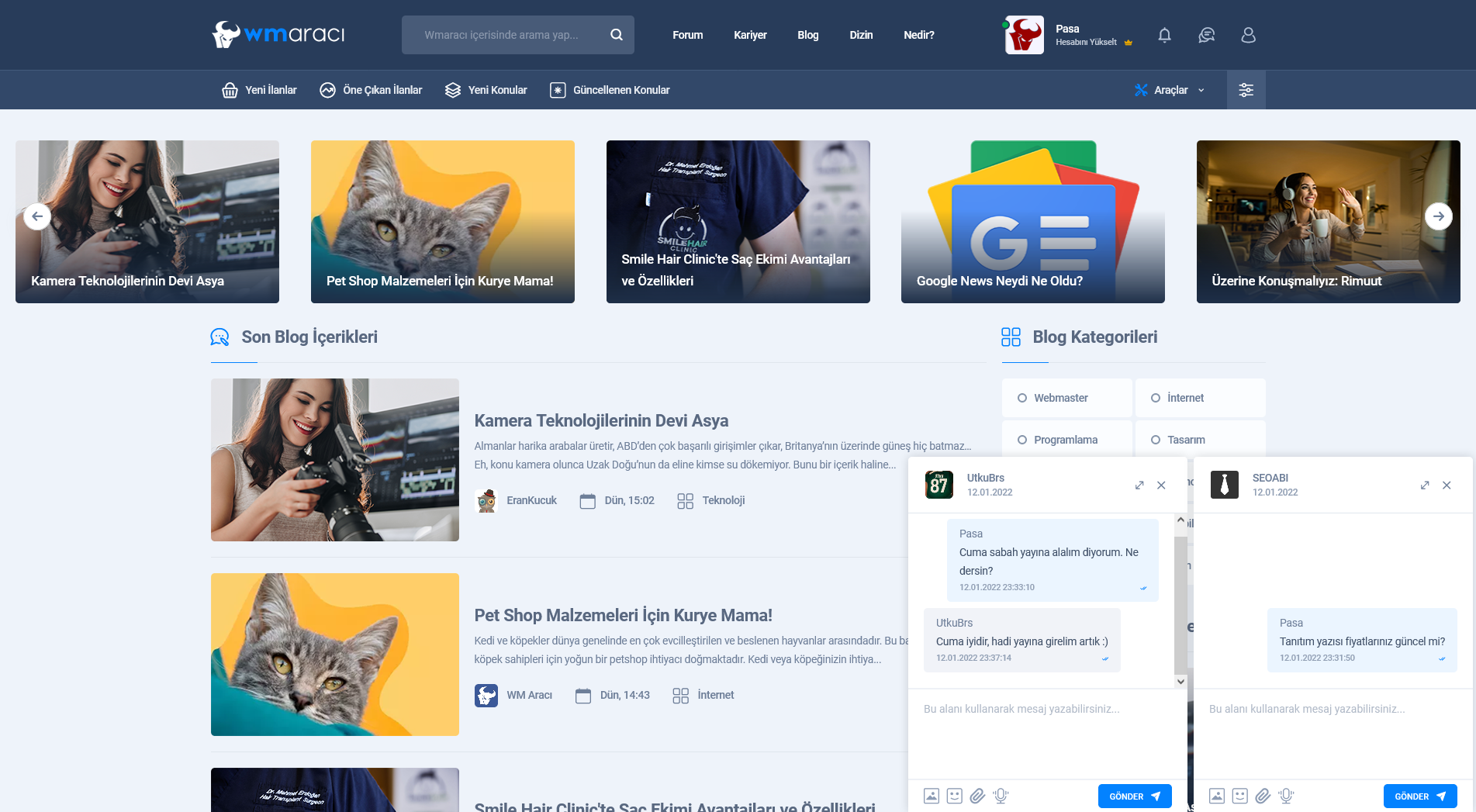Click the SEOABI tie avatar
The image size is (1476, 812).
click(1225, 485)
